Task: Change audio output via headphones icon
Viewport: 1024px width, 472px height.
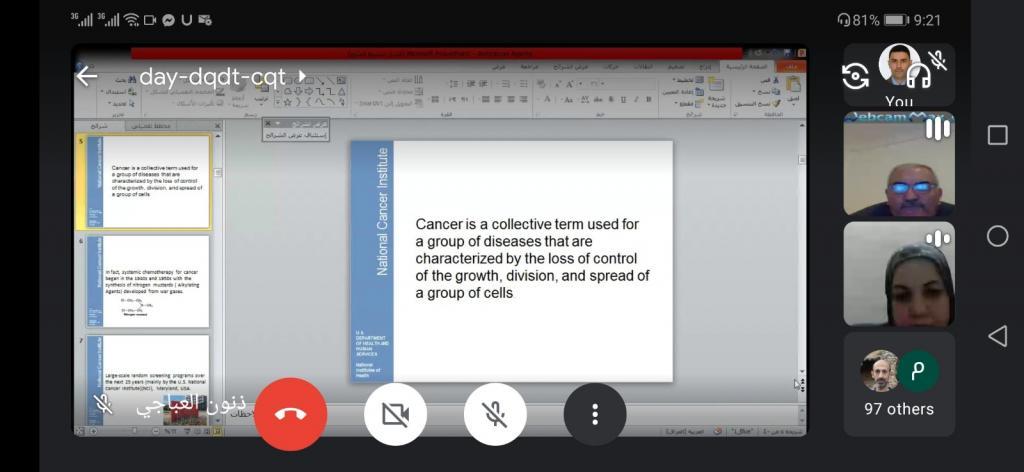Action: tap(918, 76)
